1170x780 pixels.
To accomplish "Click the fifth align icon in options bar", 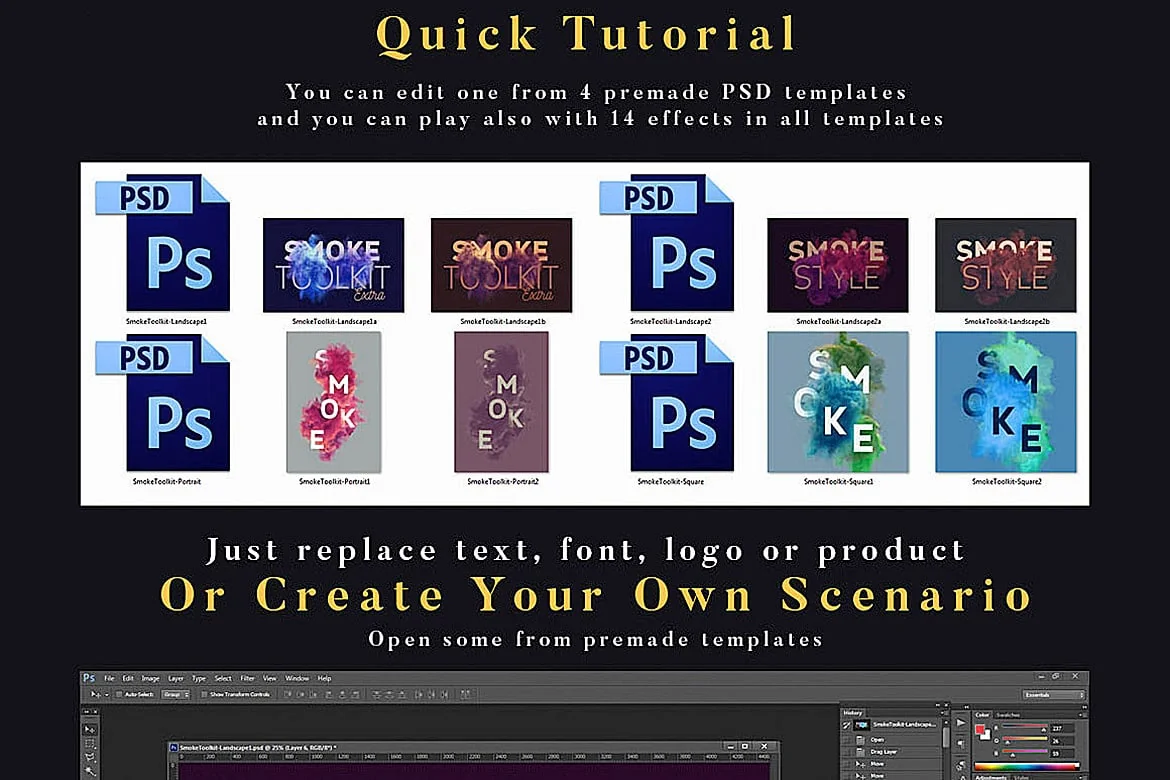I will pyautogui.click(x=342, y=694).
